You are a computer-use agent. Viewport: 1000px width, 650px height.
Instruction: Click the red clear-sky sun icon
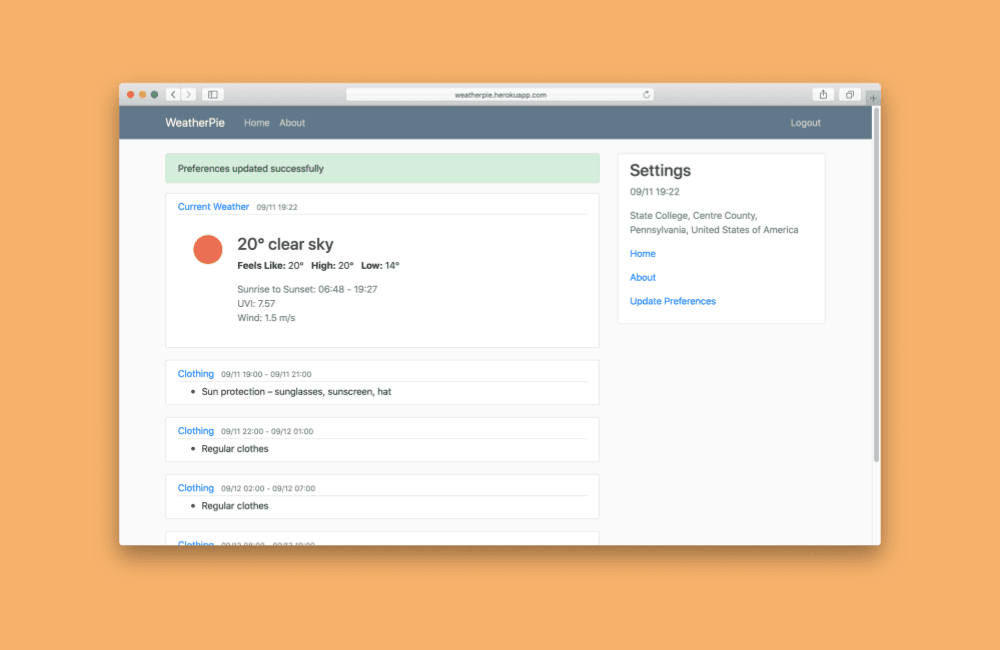click(208, 249)
